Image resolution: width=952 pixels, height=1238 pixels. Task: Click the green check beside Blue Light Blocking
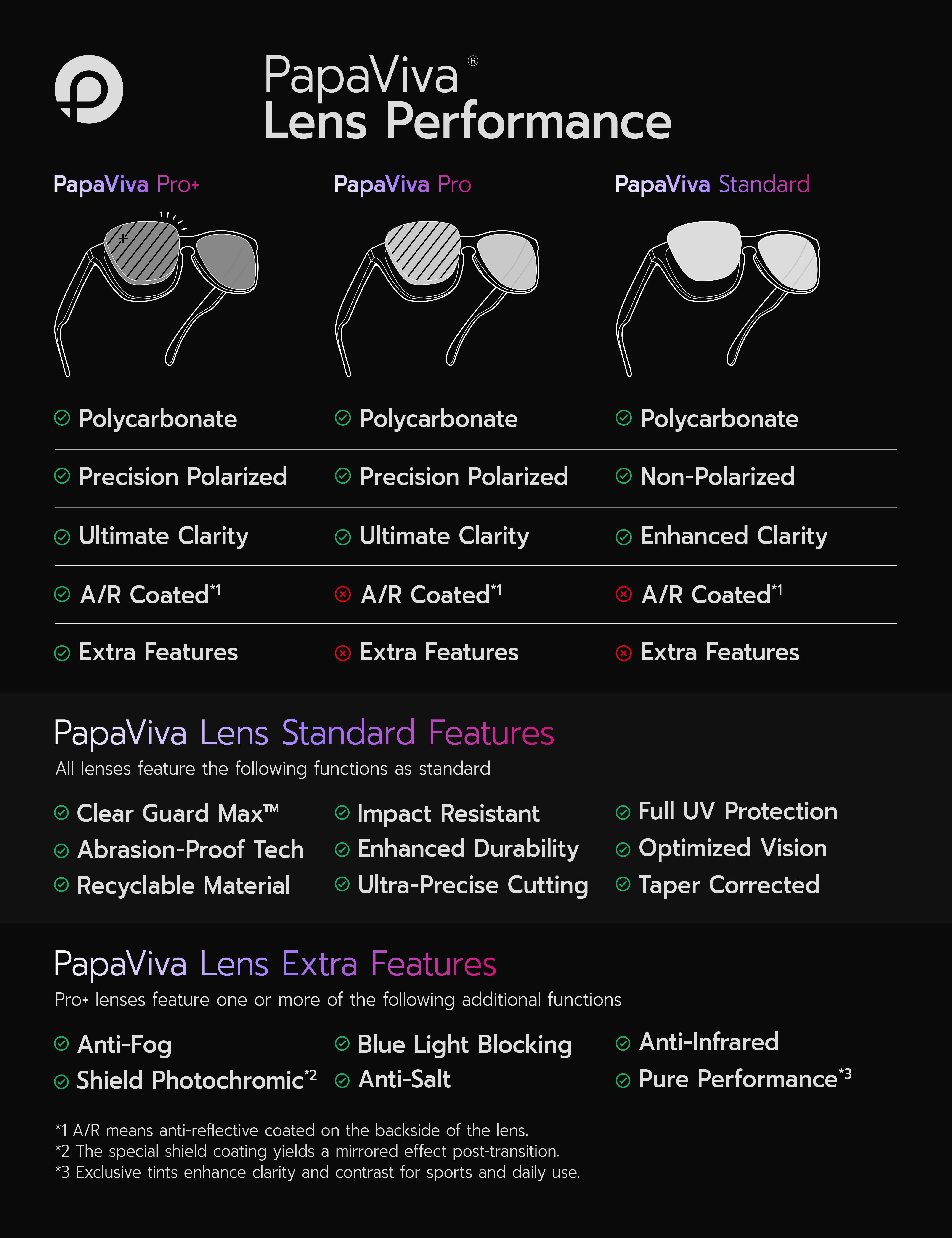342,1044
